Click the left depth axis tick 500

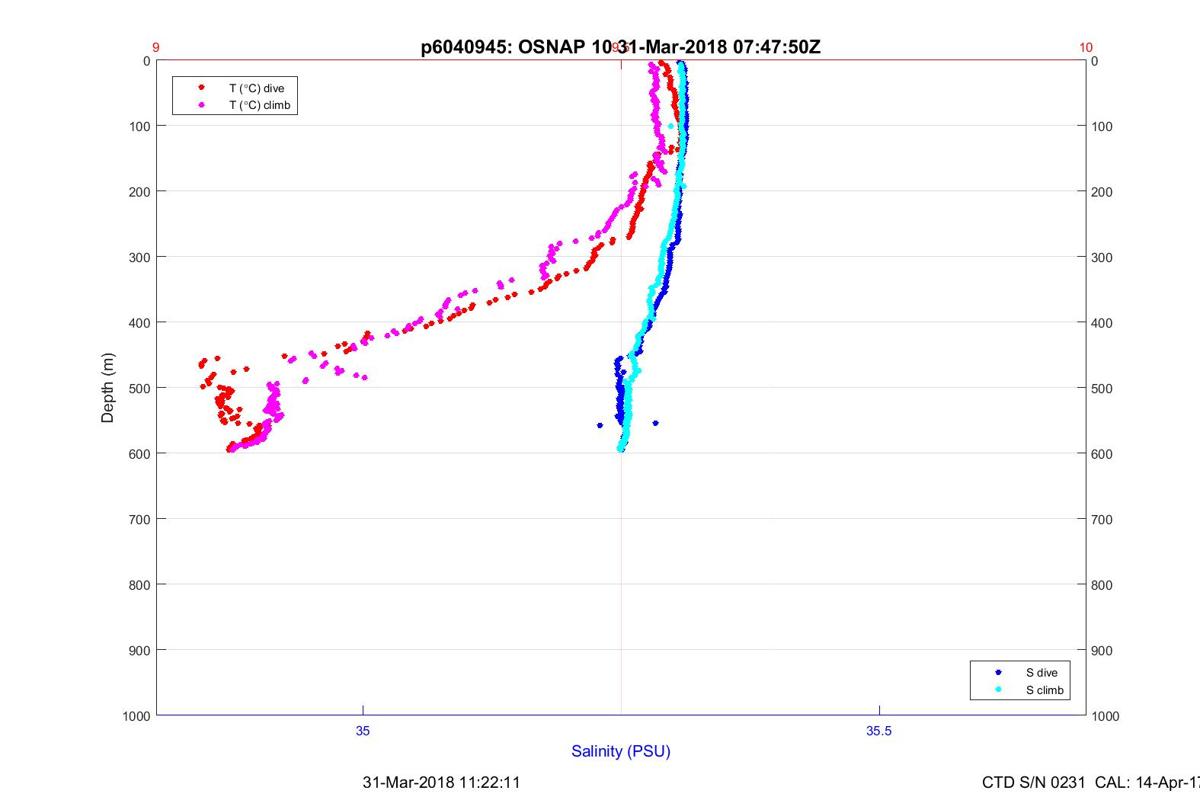pyautogui.click(x=139, y=388)
